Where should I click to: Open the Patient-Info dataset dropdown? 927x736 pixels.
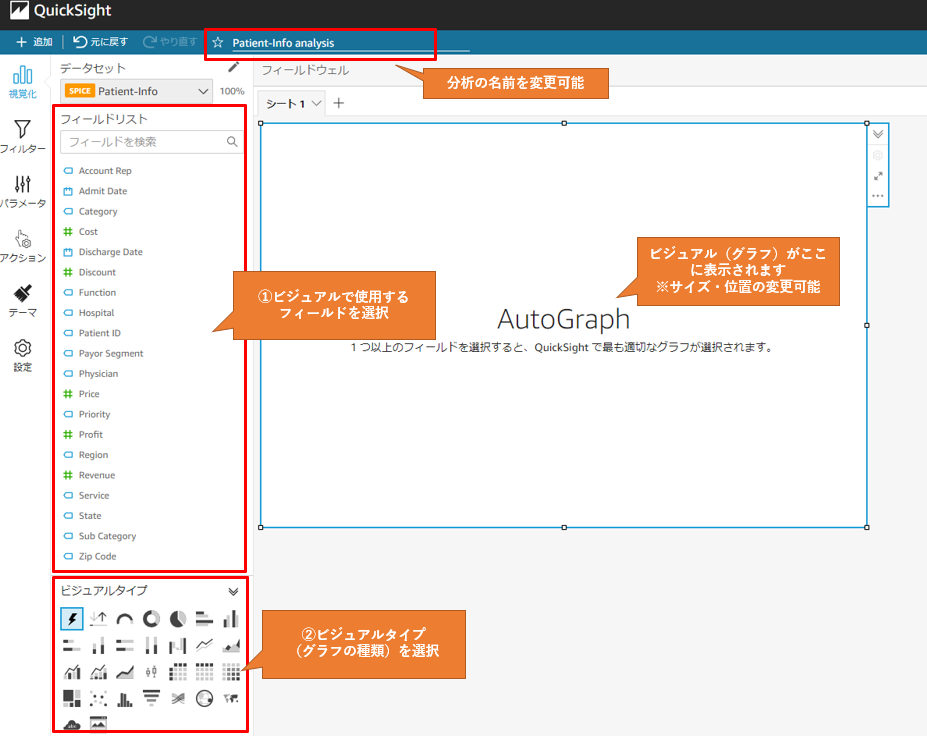point(137,91)
